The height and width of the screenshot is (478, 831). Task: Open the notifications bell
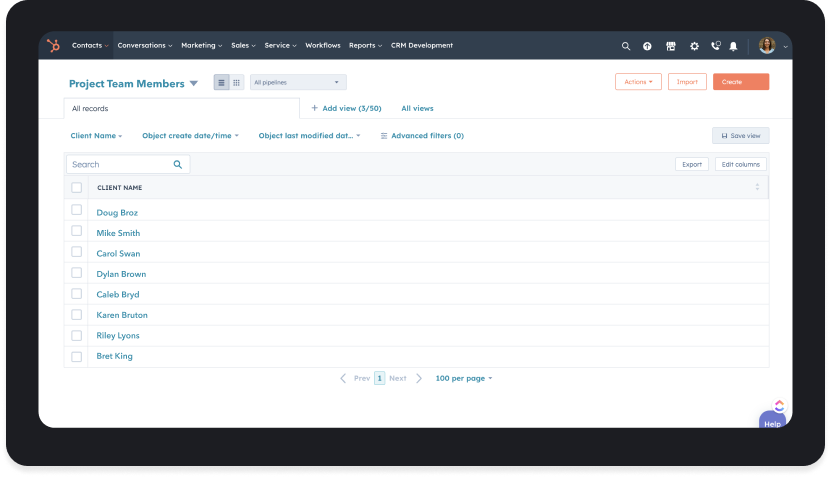point(733,46)
